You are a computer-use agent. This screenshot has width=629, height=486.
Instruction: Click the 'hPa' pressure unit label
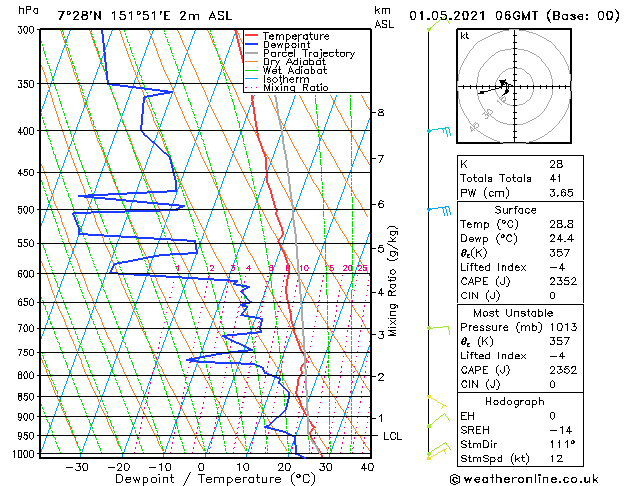point(28,10)
